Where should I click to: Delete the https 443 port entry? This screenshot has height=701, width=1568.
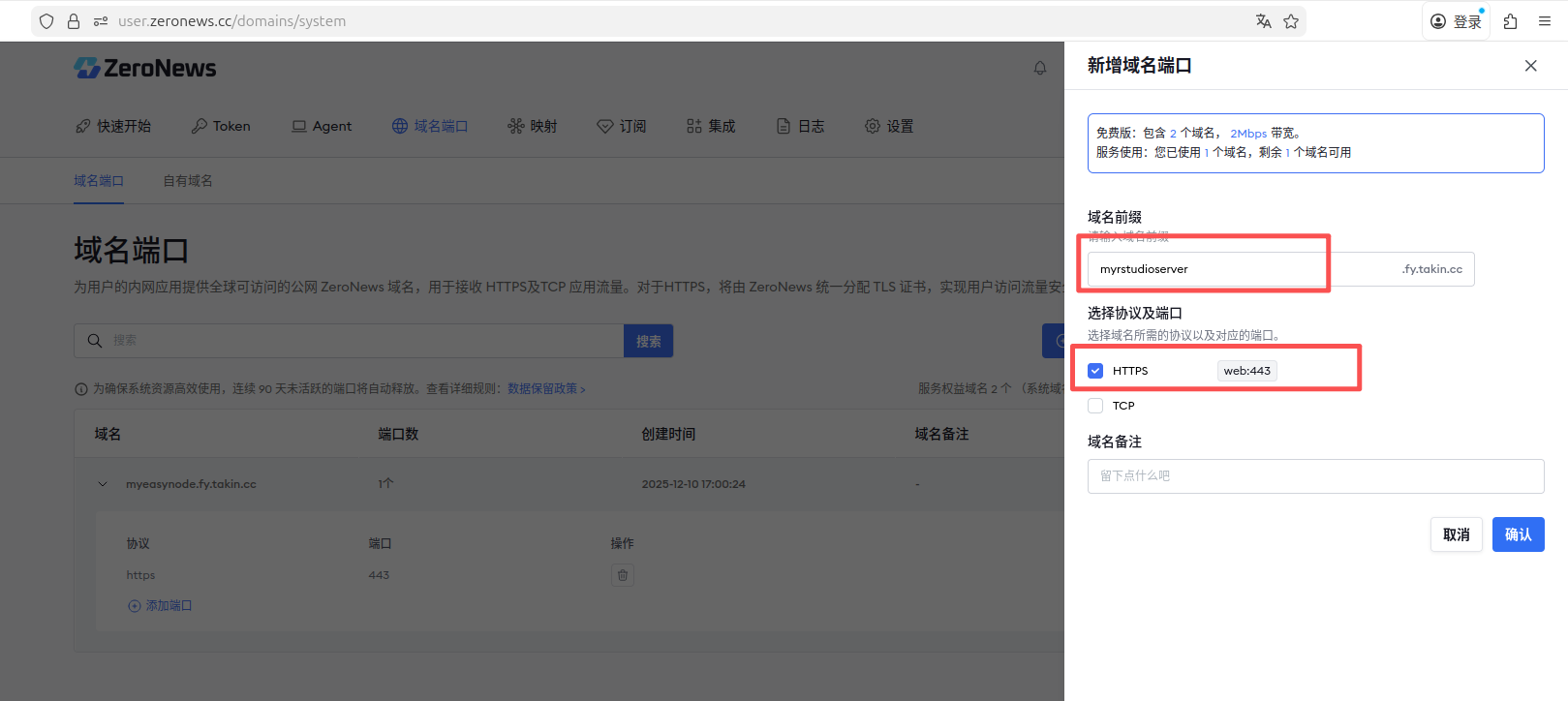(623, 575)
